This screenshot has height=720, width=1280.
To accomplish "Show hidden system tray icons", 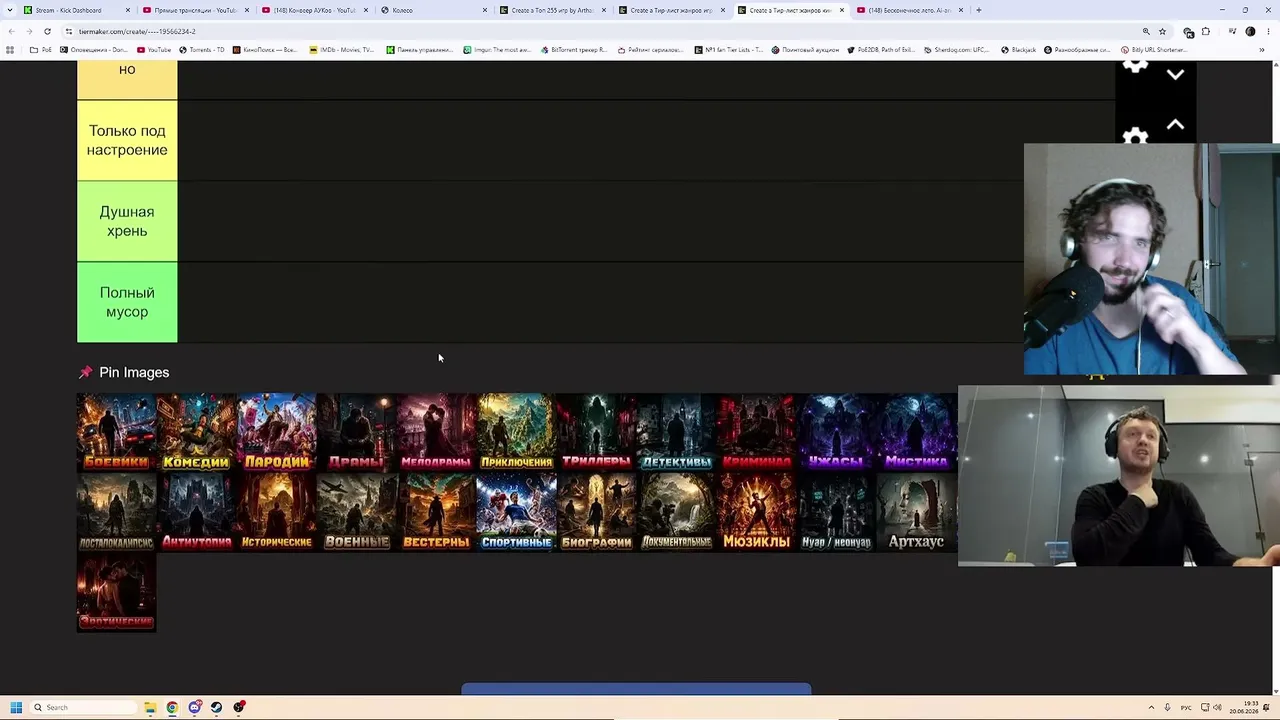I will [x=1151, y=707].
